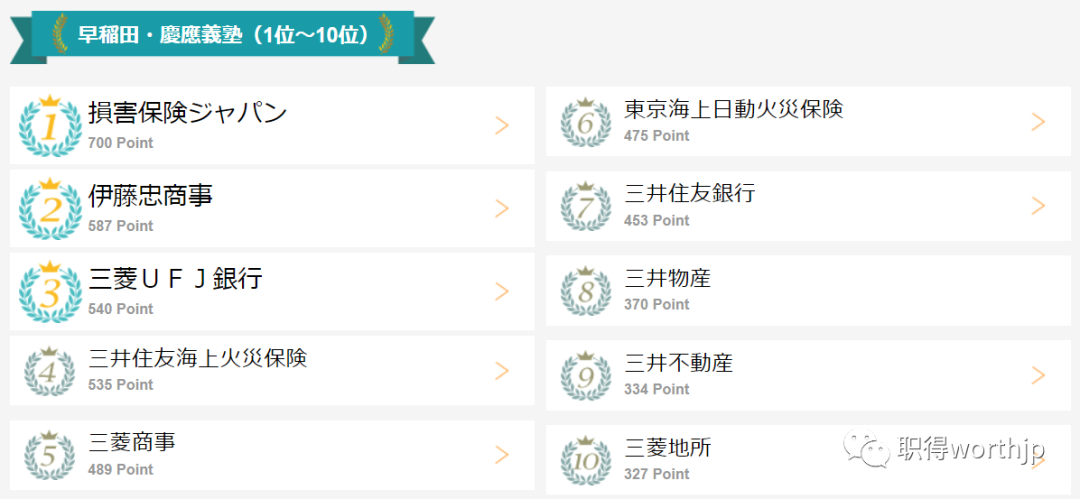
Task: Open the 三菱地所 entry
Action: click(x=809, y=460)
